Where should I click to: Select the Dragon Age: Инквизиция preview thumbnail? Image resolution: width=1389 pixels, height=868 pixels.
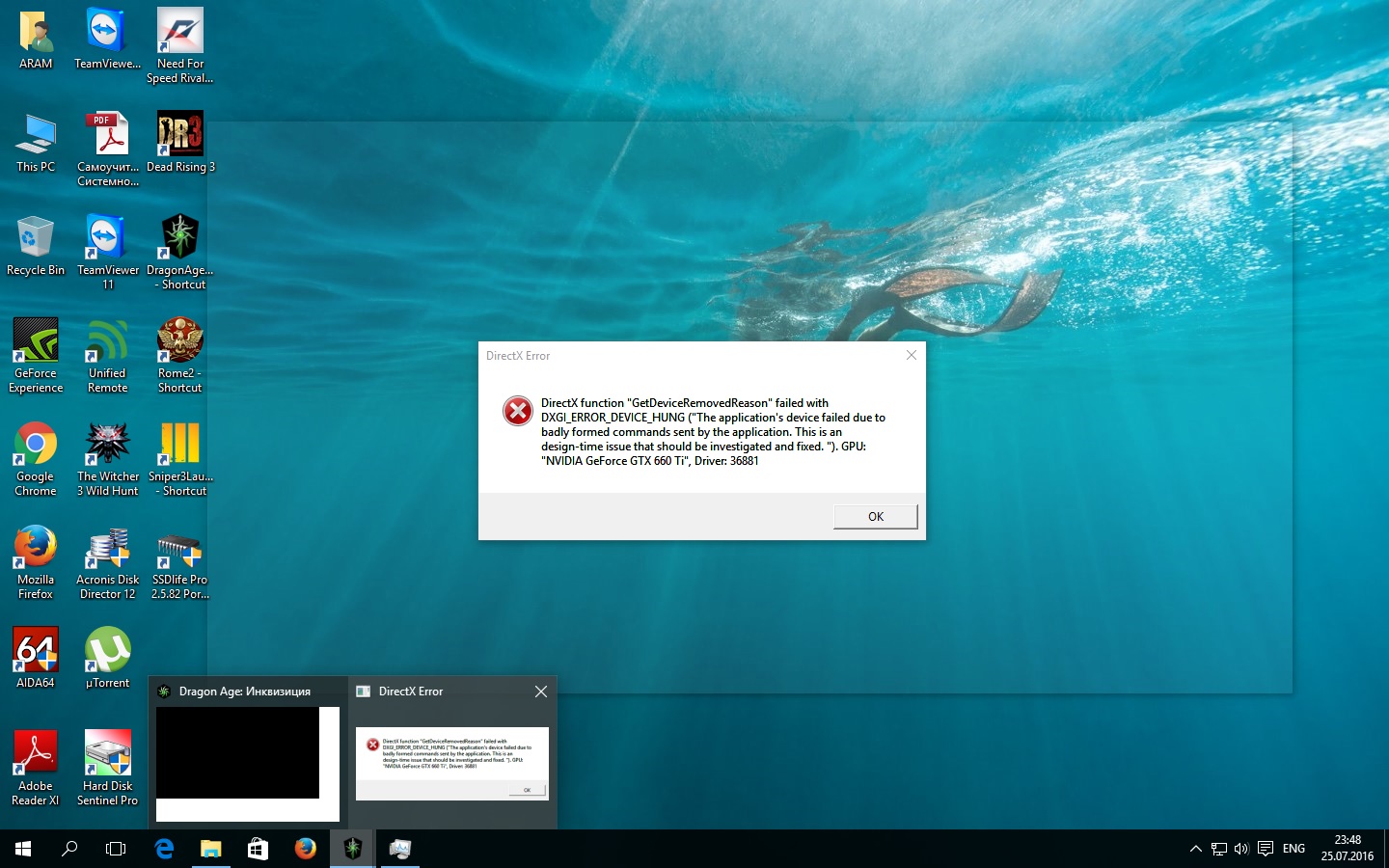(247, 764)
